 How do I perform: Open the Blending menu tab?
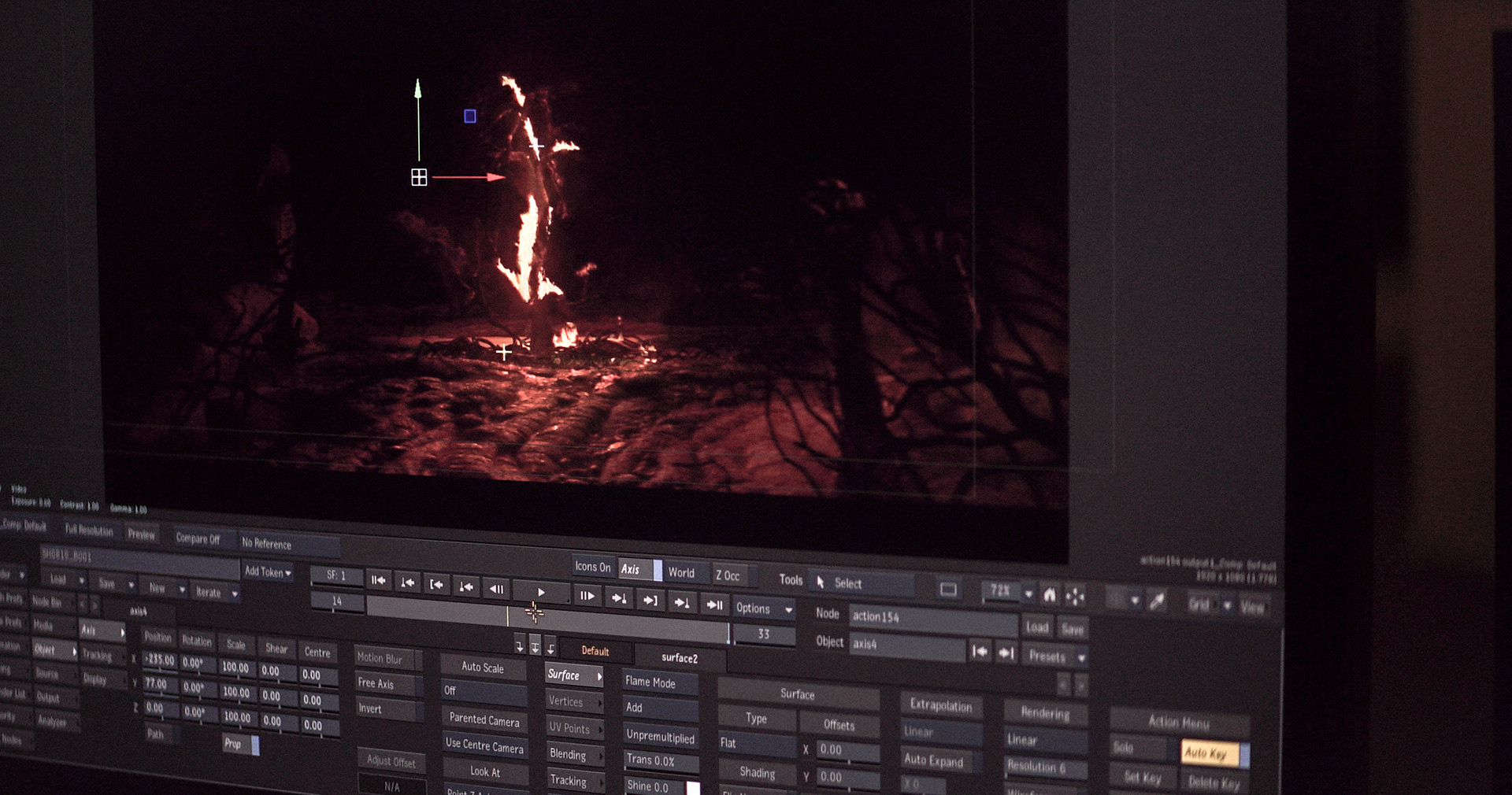(576, 754)
